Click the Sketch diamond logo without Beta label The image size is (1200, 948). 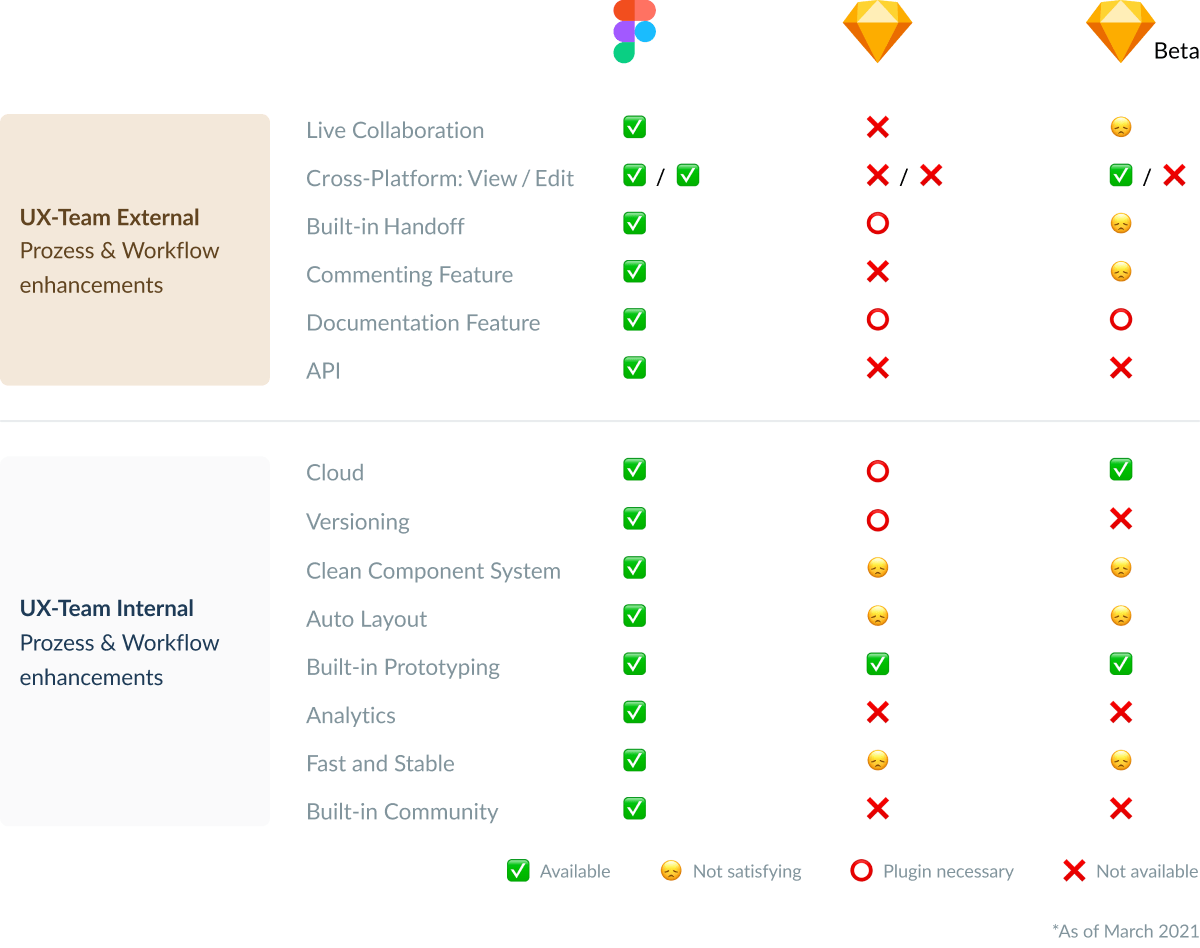[877, 31]
